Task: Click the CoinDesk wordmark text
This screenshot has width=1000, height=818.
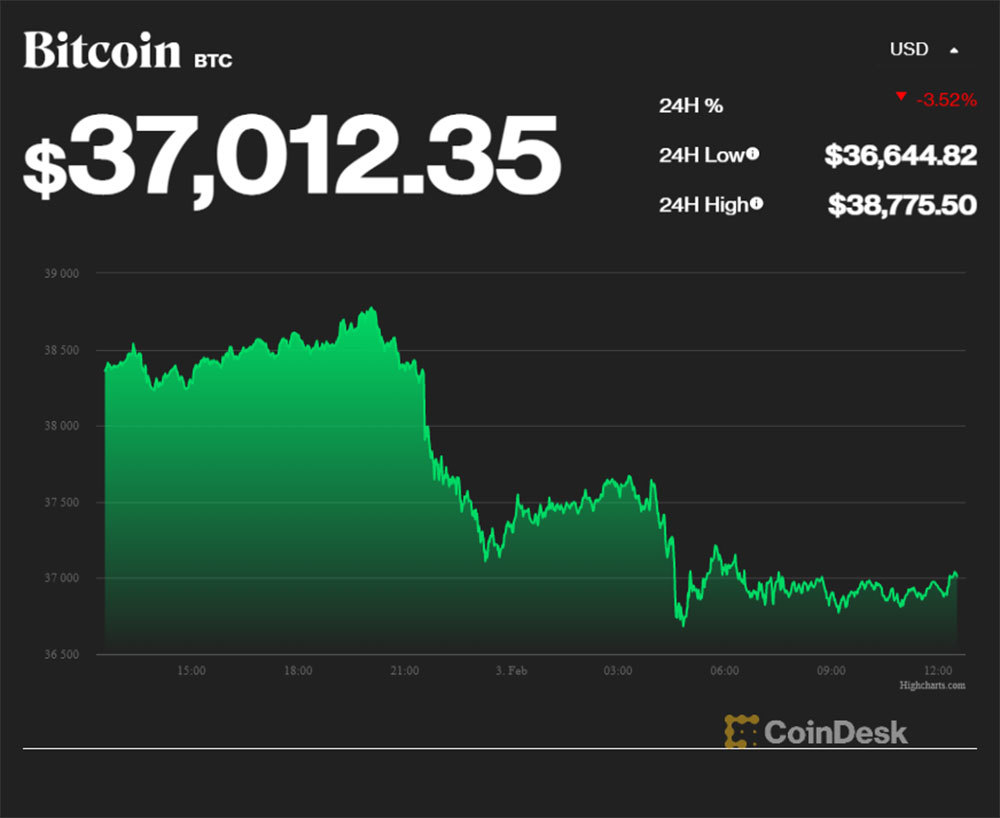Action: pos(836,731)
